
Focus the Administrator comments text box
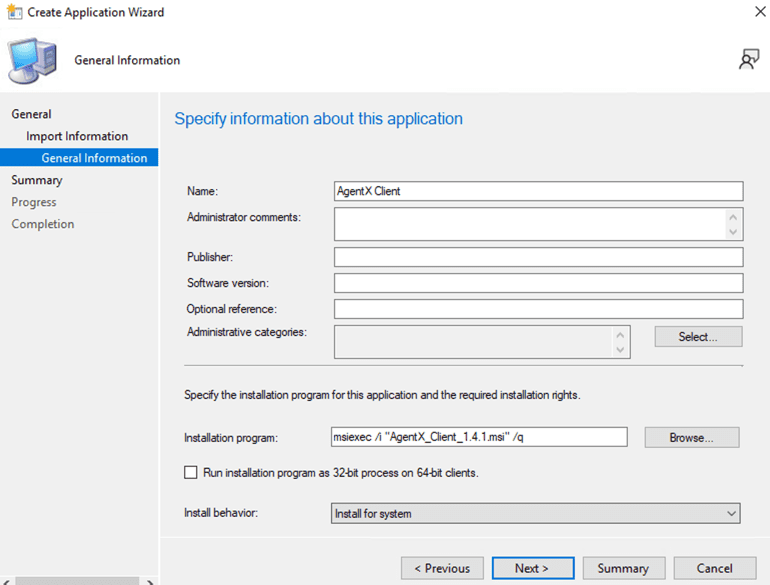pyautogui.click(x=539, y=224)
